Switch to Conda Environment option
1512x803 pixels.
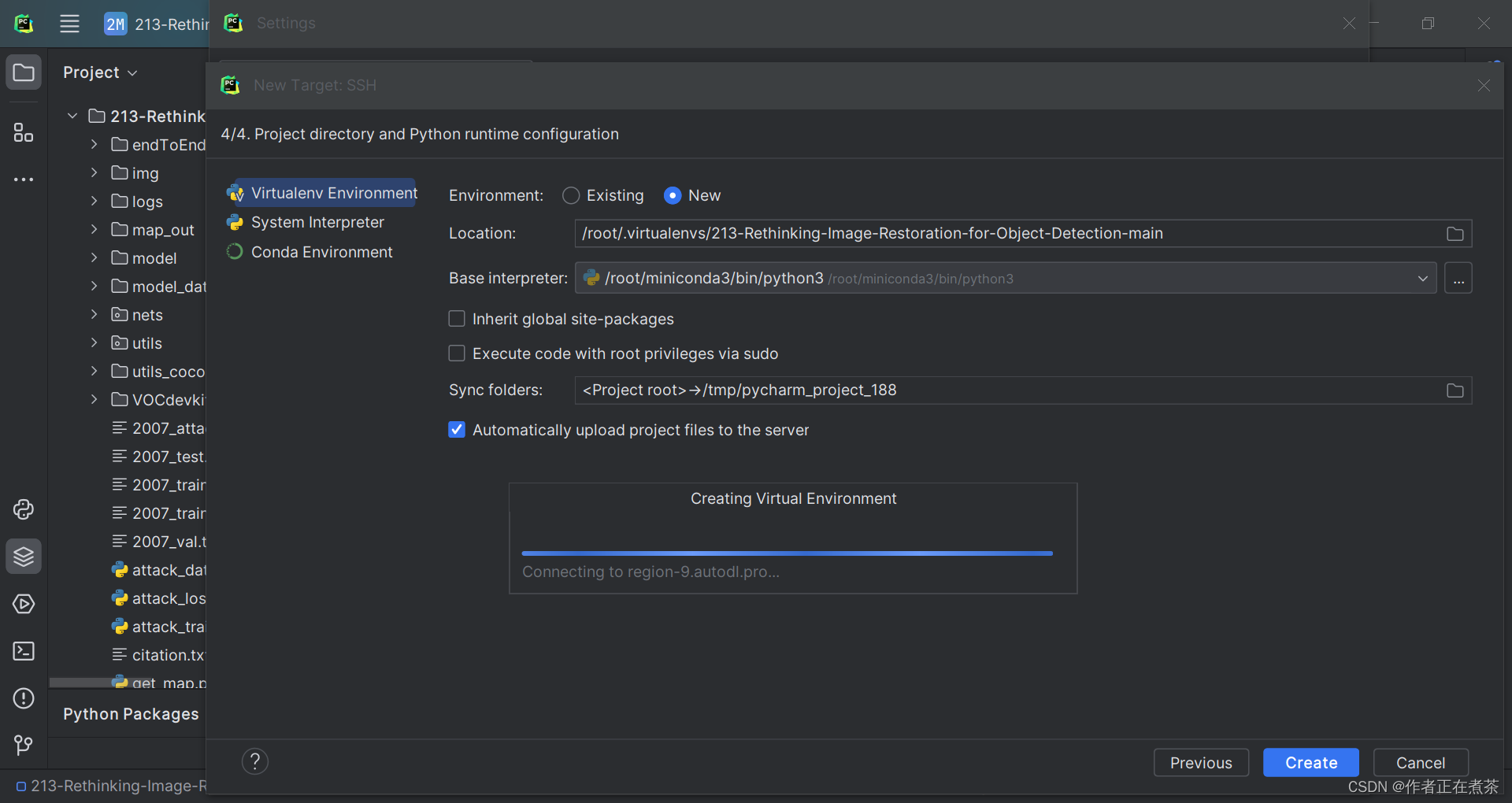(321, 252)
